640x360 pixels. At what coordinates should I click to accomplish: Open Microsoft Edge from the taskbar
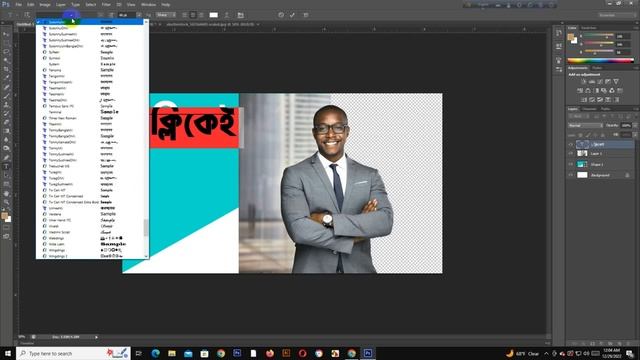click(155, 353)
